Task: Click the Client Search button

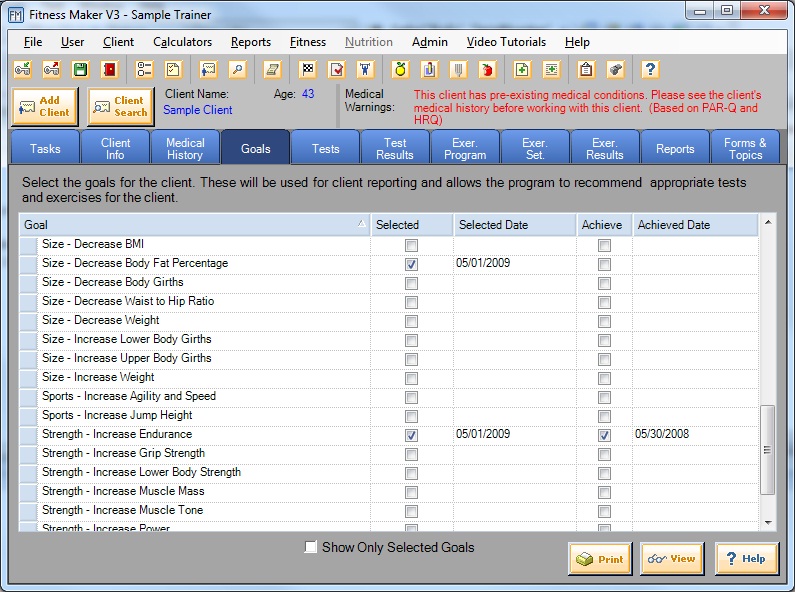Action: point(121,106)
